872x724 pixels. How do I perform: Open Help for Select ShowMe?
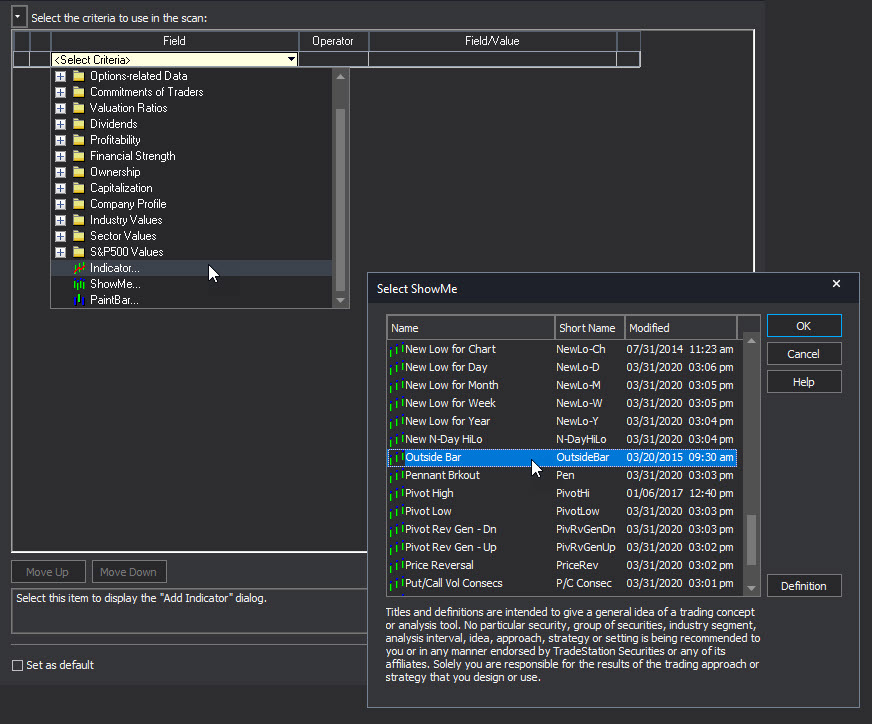(x=804, y=382)
